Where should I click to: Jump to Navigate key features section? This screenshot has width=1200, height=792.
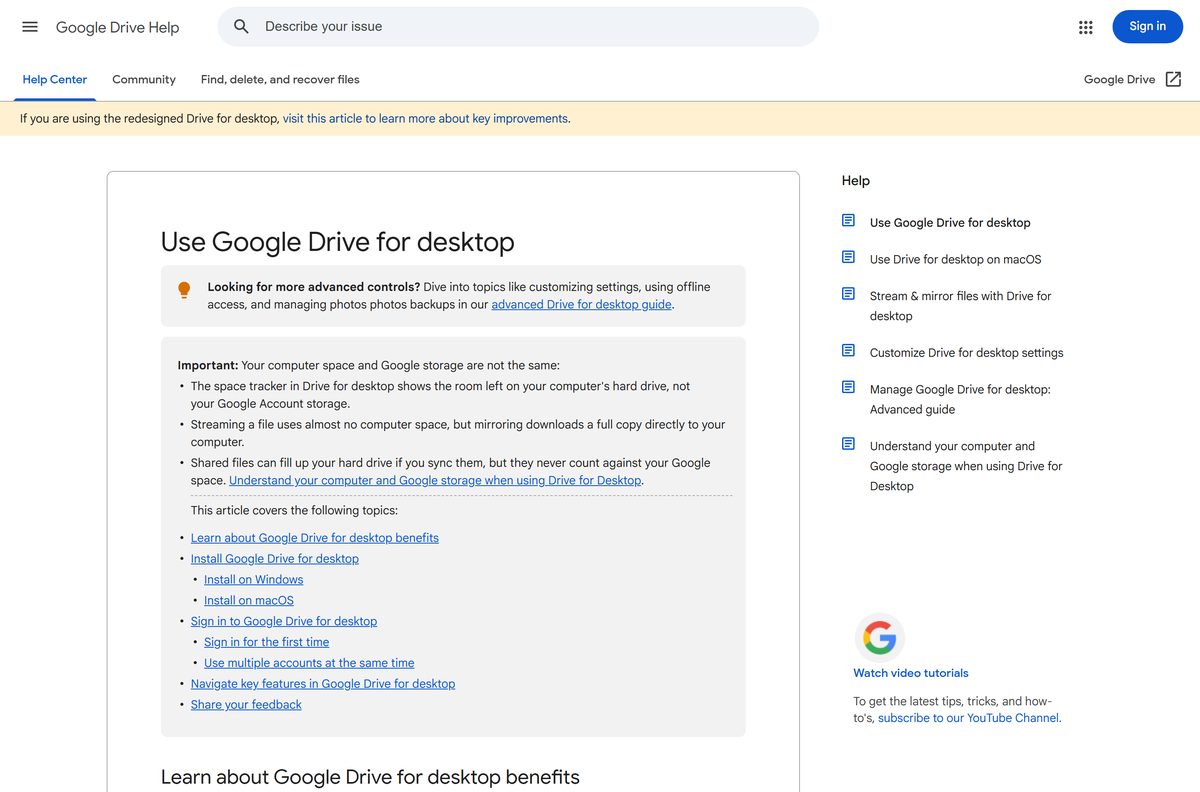323,684
